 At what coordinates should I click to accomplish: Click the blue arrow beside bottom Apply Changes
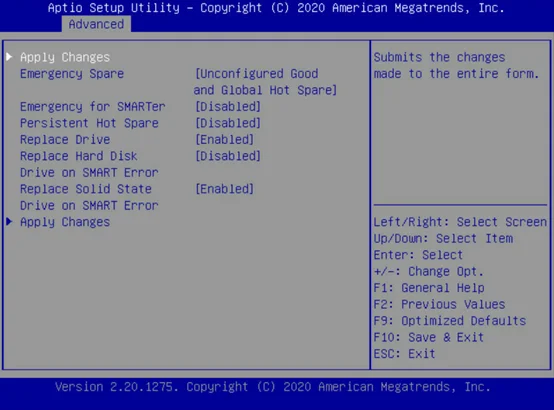pos(9,222)
